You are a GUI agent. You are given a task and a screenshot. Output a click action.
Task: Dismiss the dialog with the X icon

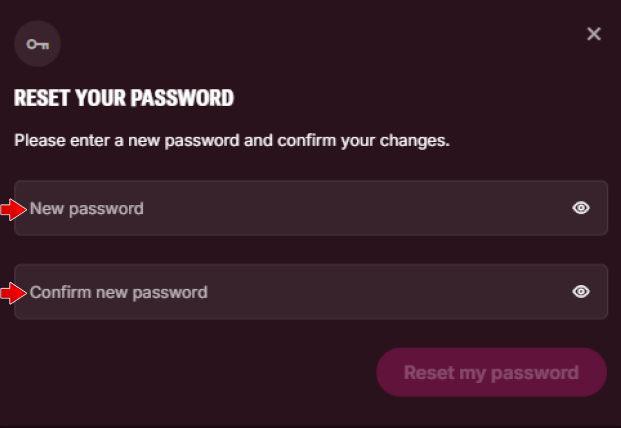coord(594,34)
